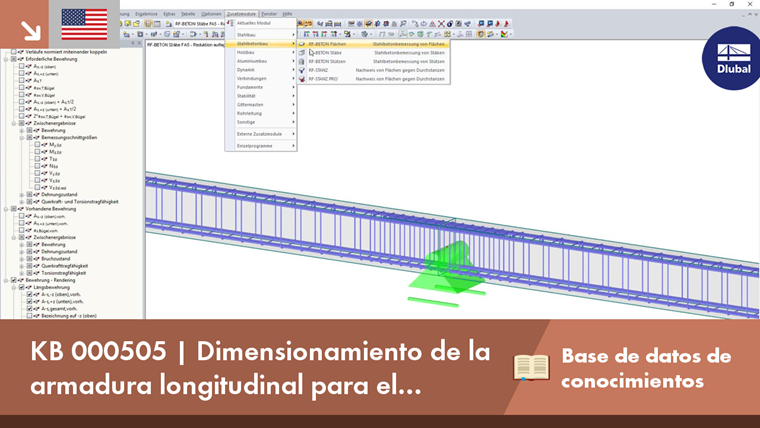Open the Zusatzmodule menu bar item
The image size is (760, 428).
click(241, 14)
